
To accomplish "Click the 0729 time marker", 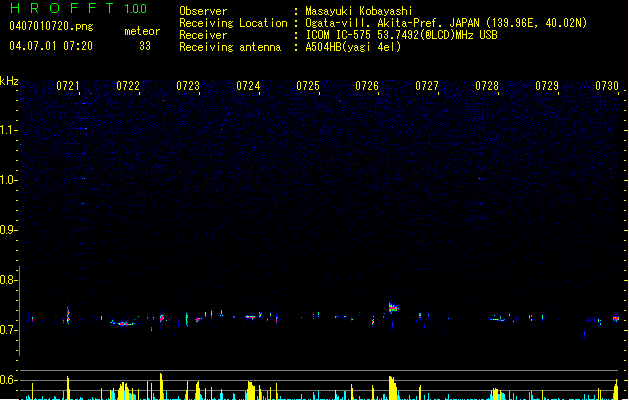I will click(547, 85).
